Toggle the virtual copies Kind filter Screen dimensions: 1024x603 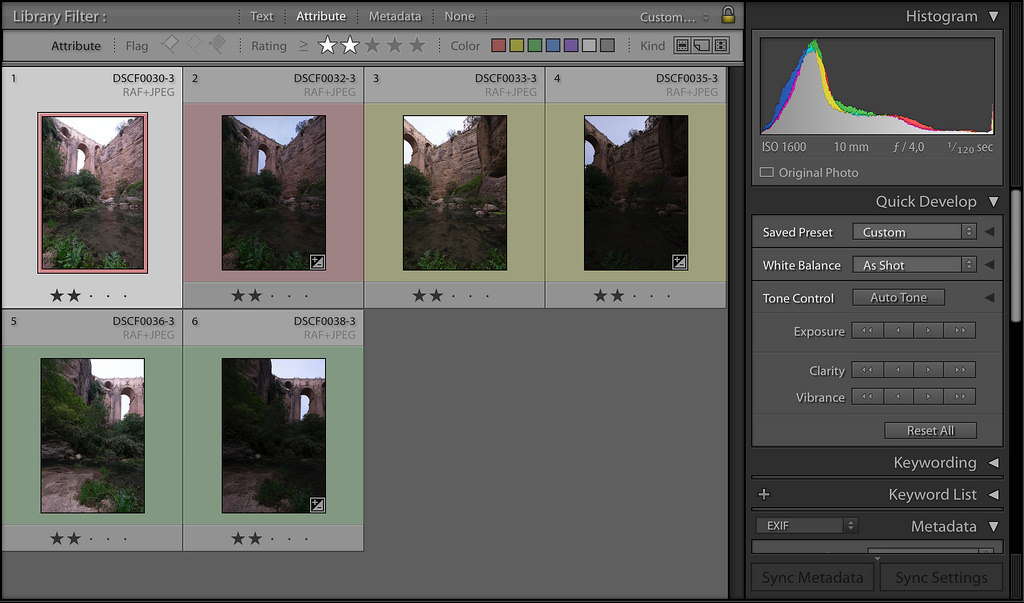tap(701, 45)
